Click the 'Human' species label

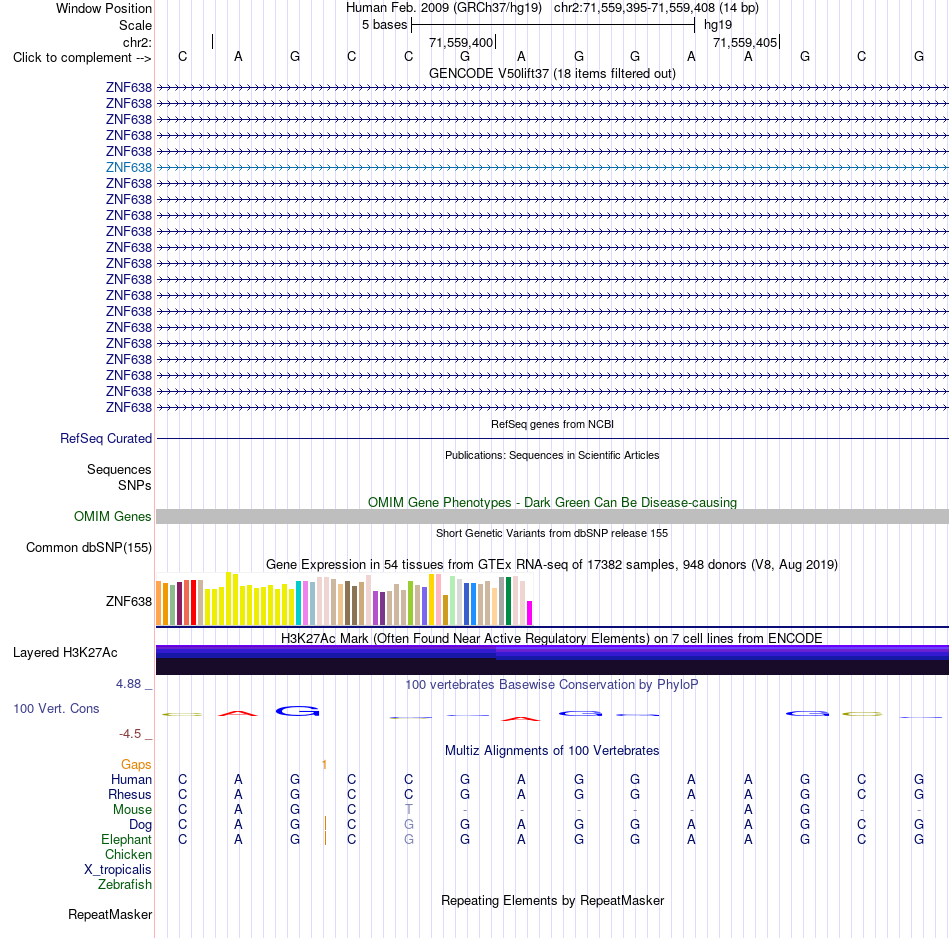[131, 779]
